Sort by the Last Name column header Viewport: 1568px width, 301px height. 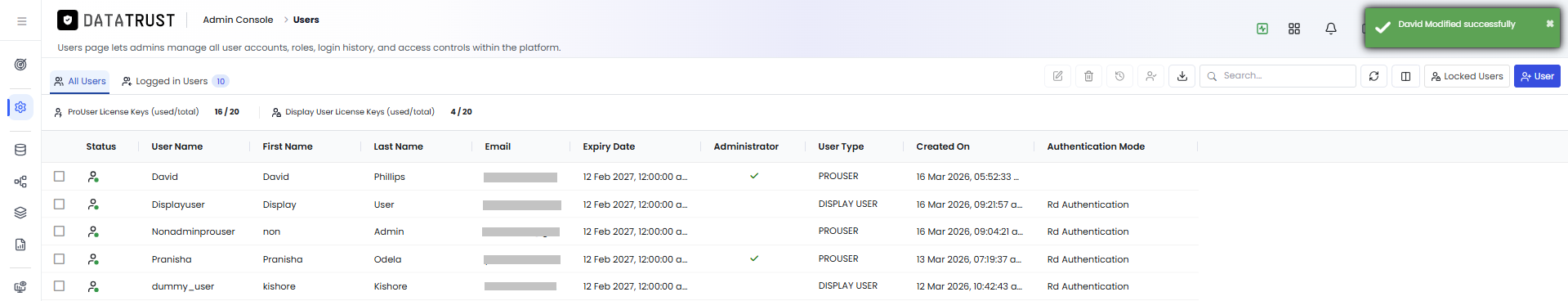point(398,146)
